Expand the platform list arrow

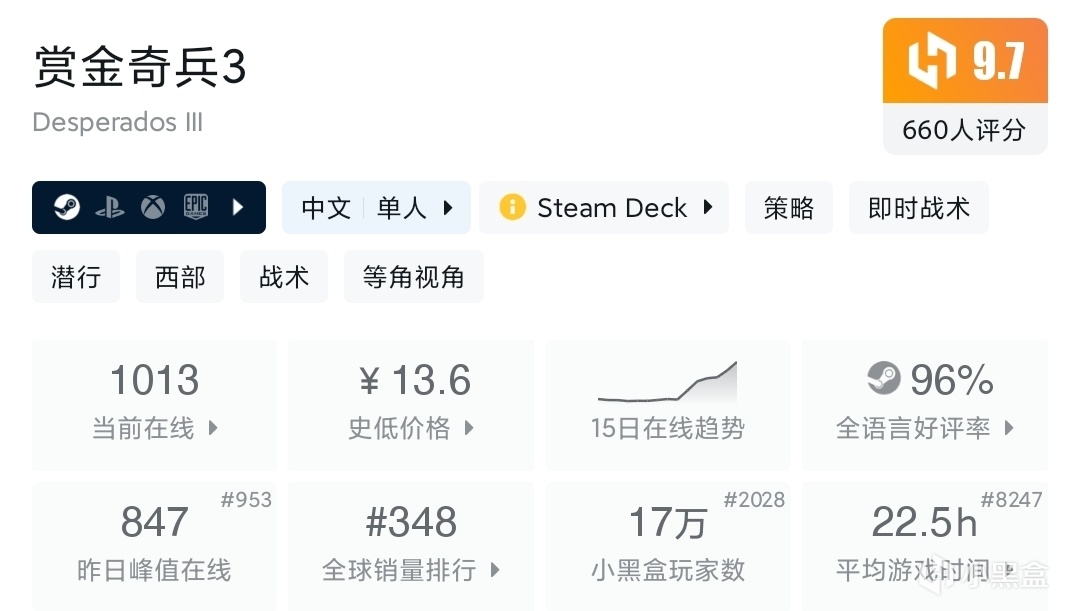[x=238, y=207]
